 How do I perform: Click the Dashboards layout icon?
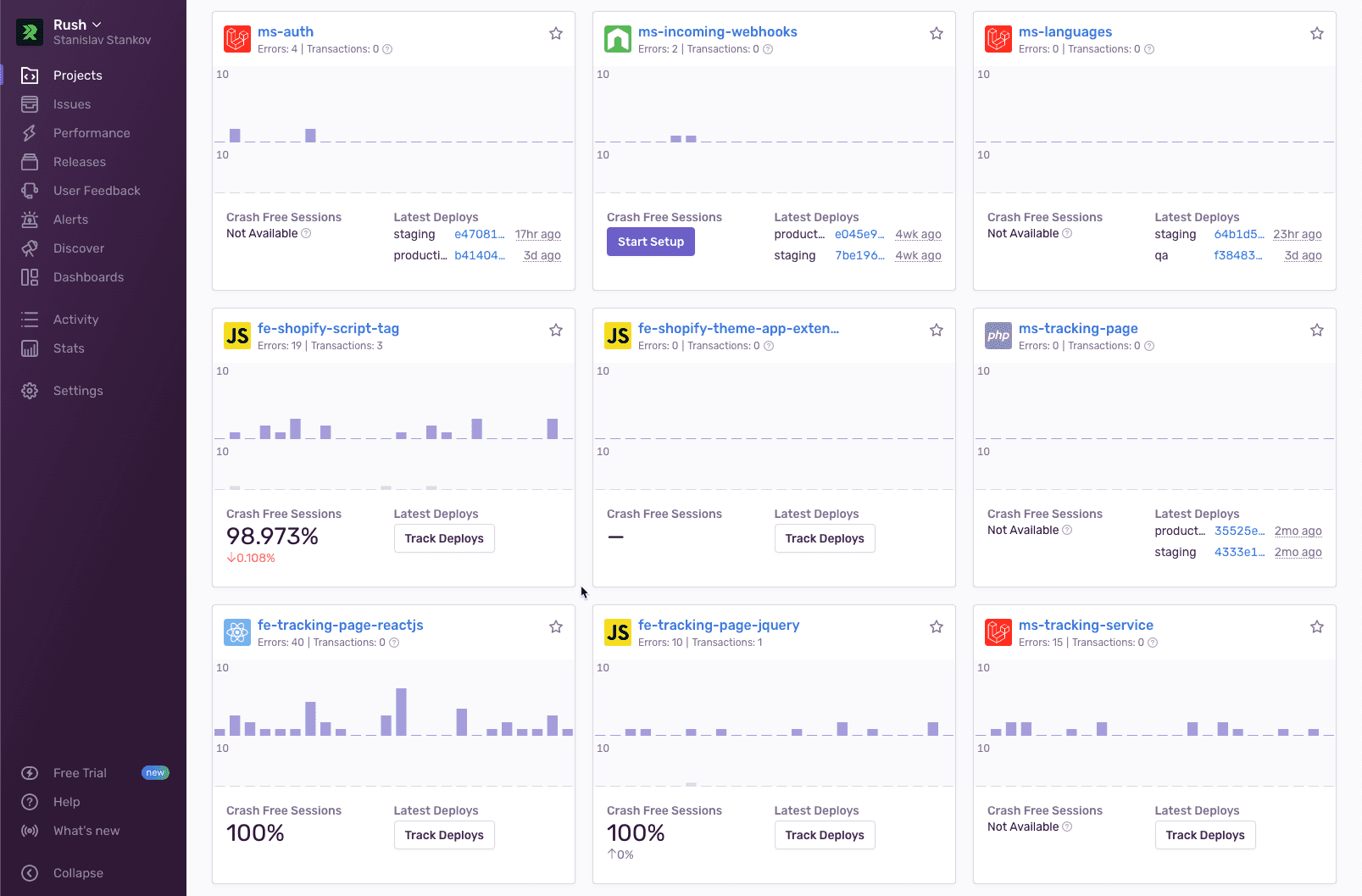30,277
